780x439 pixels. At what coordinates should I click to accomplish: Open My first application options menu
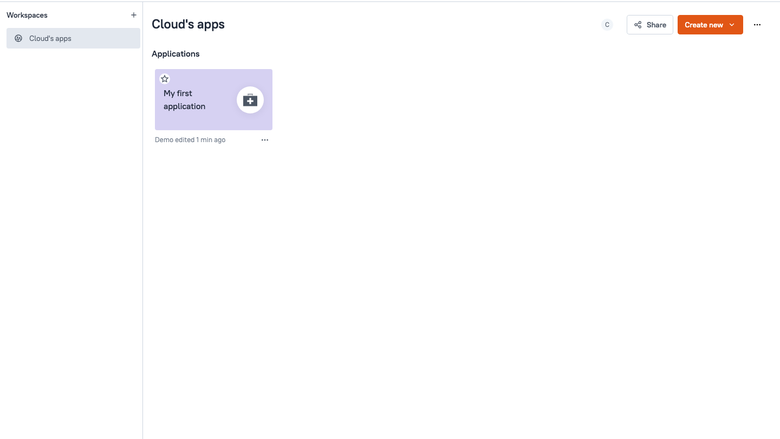point(265,140)
